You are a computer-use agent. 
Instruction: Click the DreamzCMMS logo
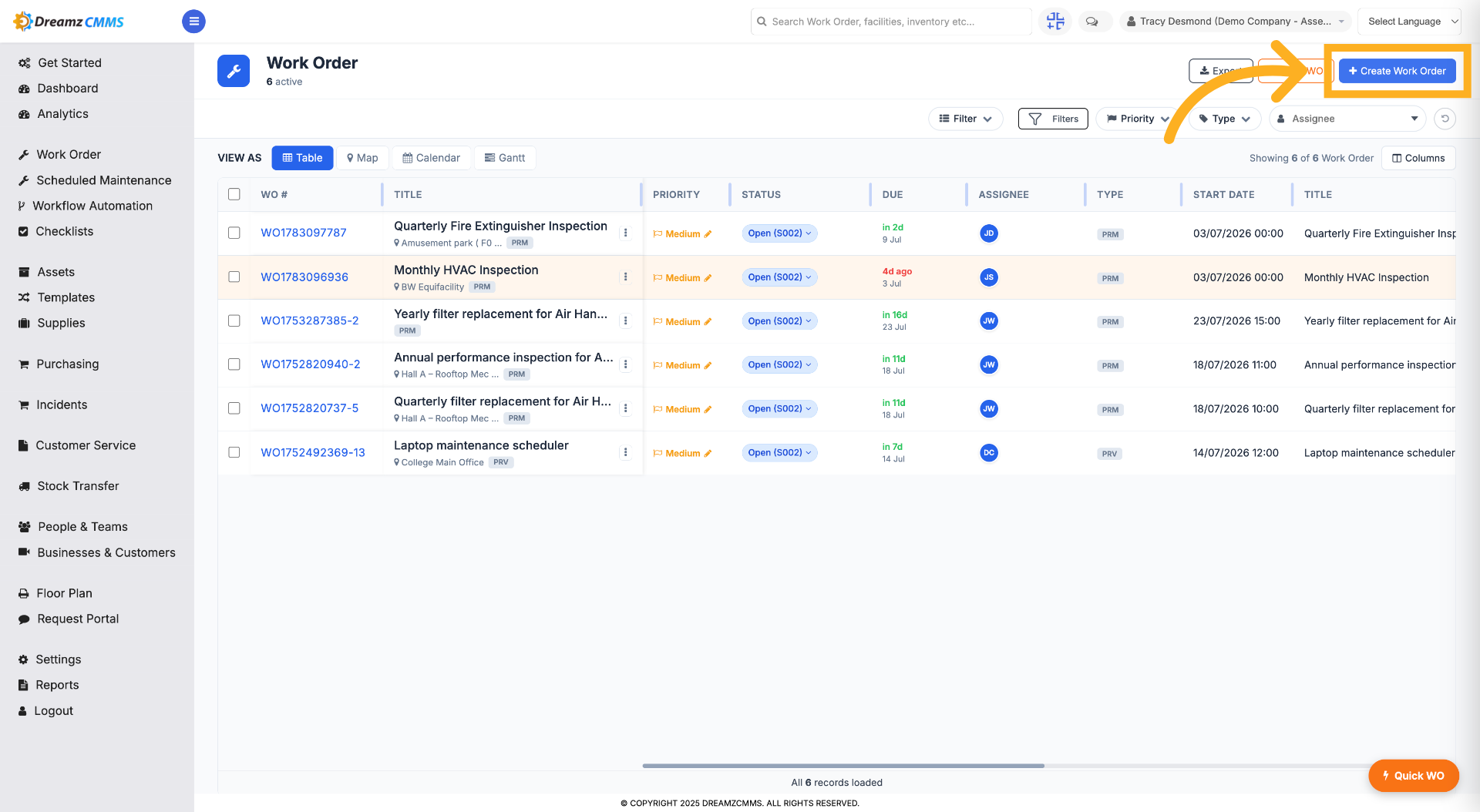(69, 22)
